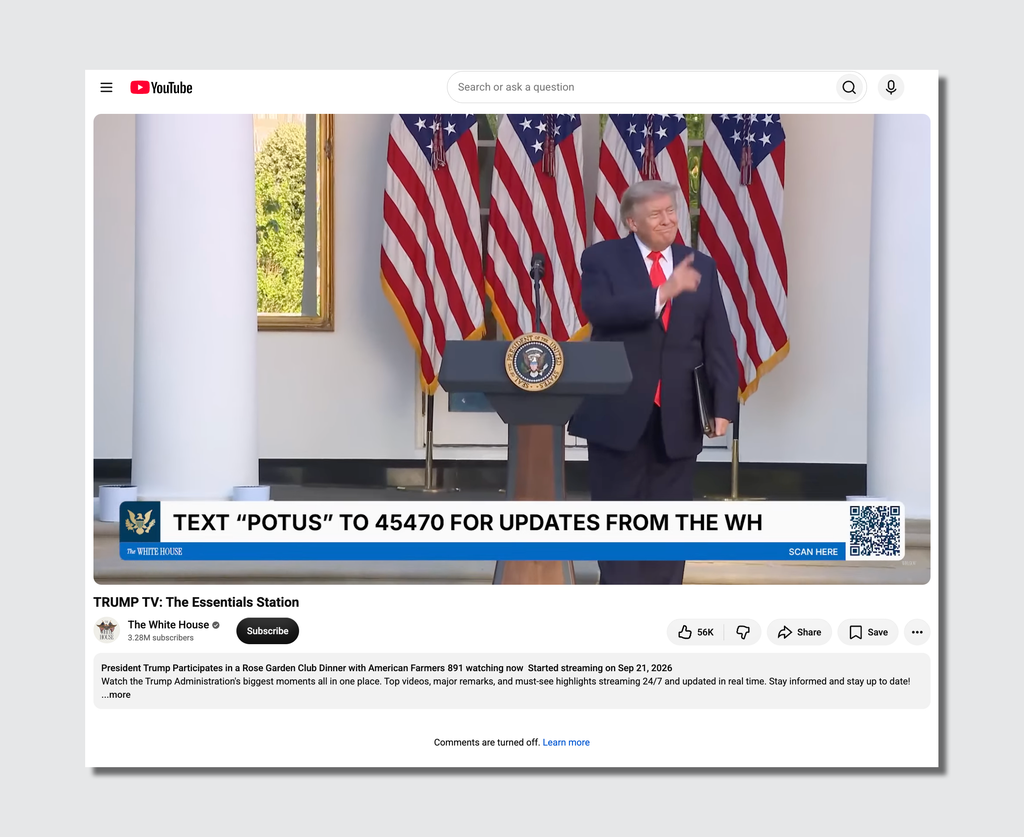This screenshot has width=1024, height=837.
Task: Open the more actions three-dot menu
Action: [917, 632]
